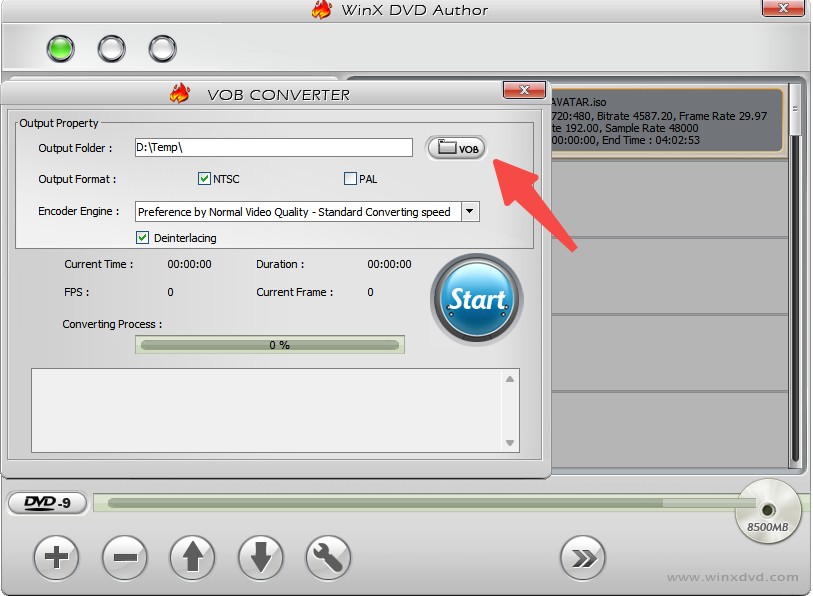Move item up with up arrow button
The height and width of the screenshot is (596, 813).
(x=192, y=558)
